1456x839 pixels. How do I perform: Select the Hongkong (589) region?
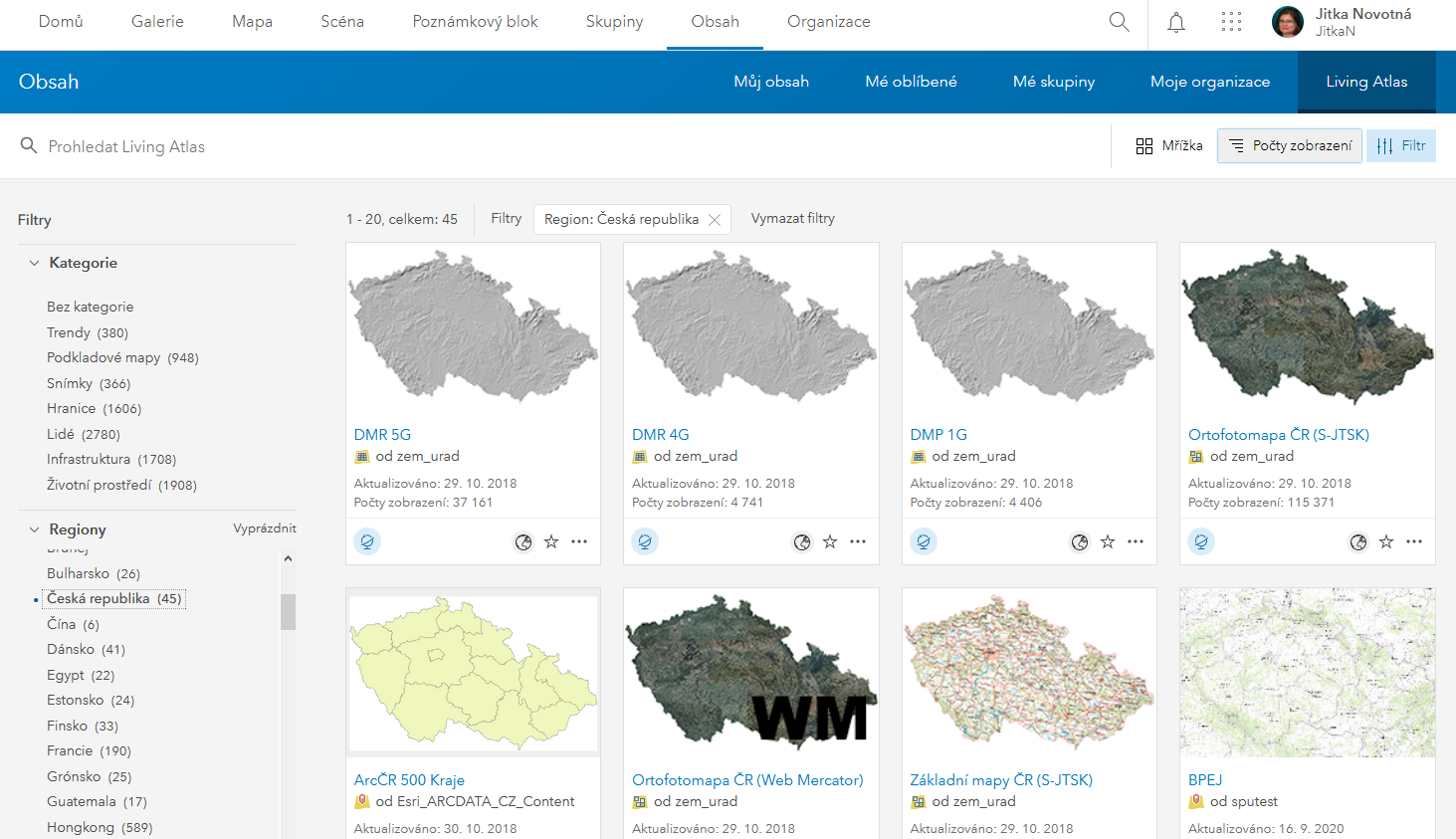click(x=100, y=827)
